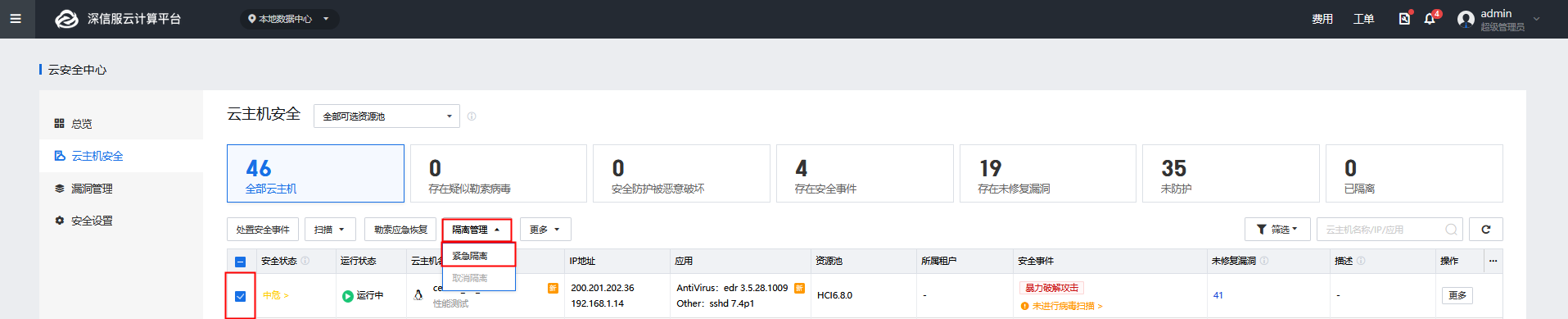The width and height of the screenshot is (1568, 319).
Task: Select the 46 全部云主机 summary card
Action: tap(315, 174)
